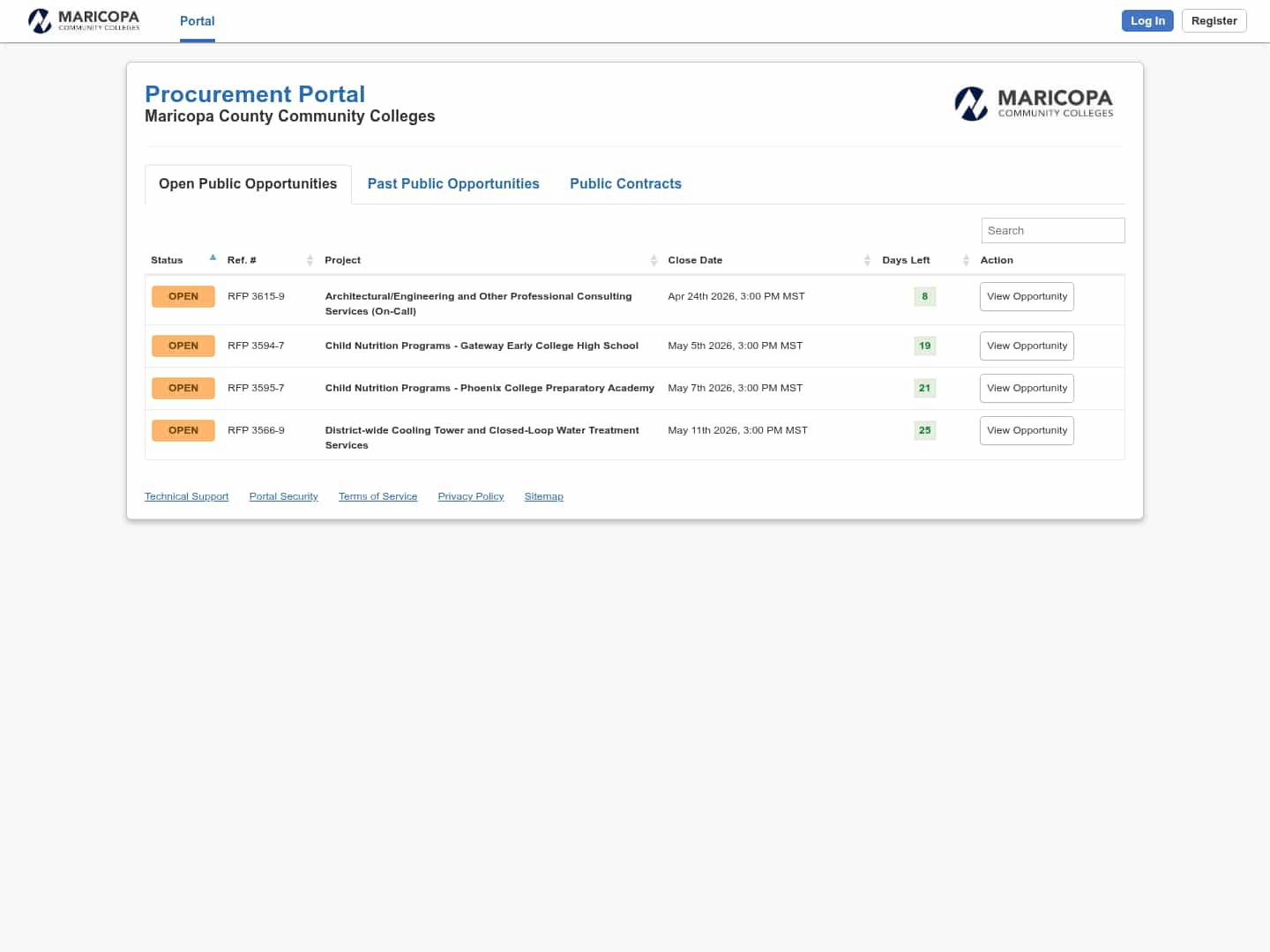Screen dimensions: 1270x952
Task: View opportunity for Architectural/Engineering consulting services
Action: pyautogui.click(x=1027, y=296)
